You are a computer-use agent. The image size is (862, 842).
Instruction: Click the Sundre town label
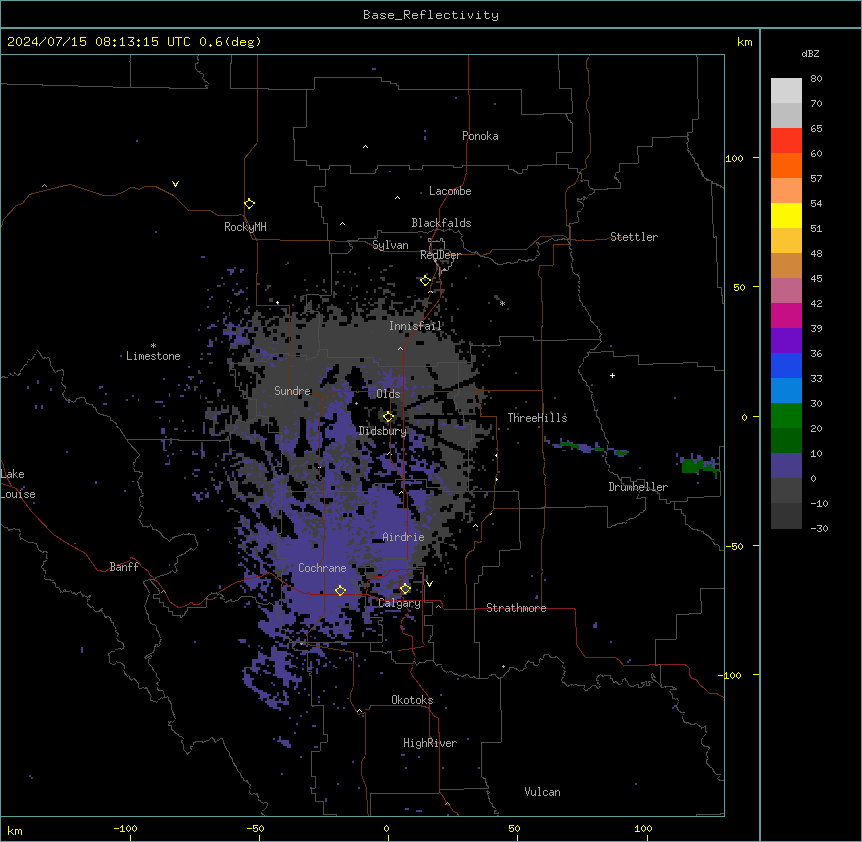[x=292, y=391]
